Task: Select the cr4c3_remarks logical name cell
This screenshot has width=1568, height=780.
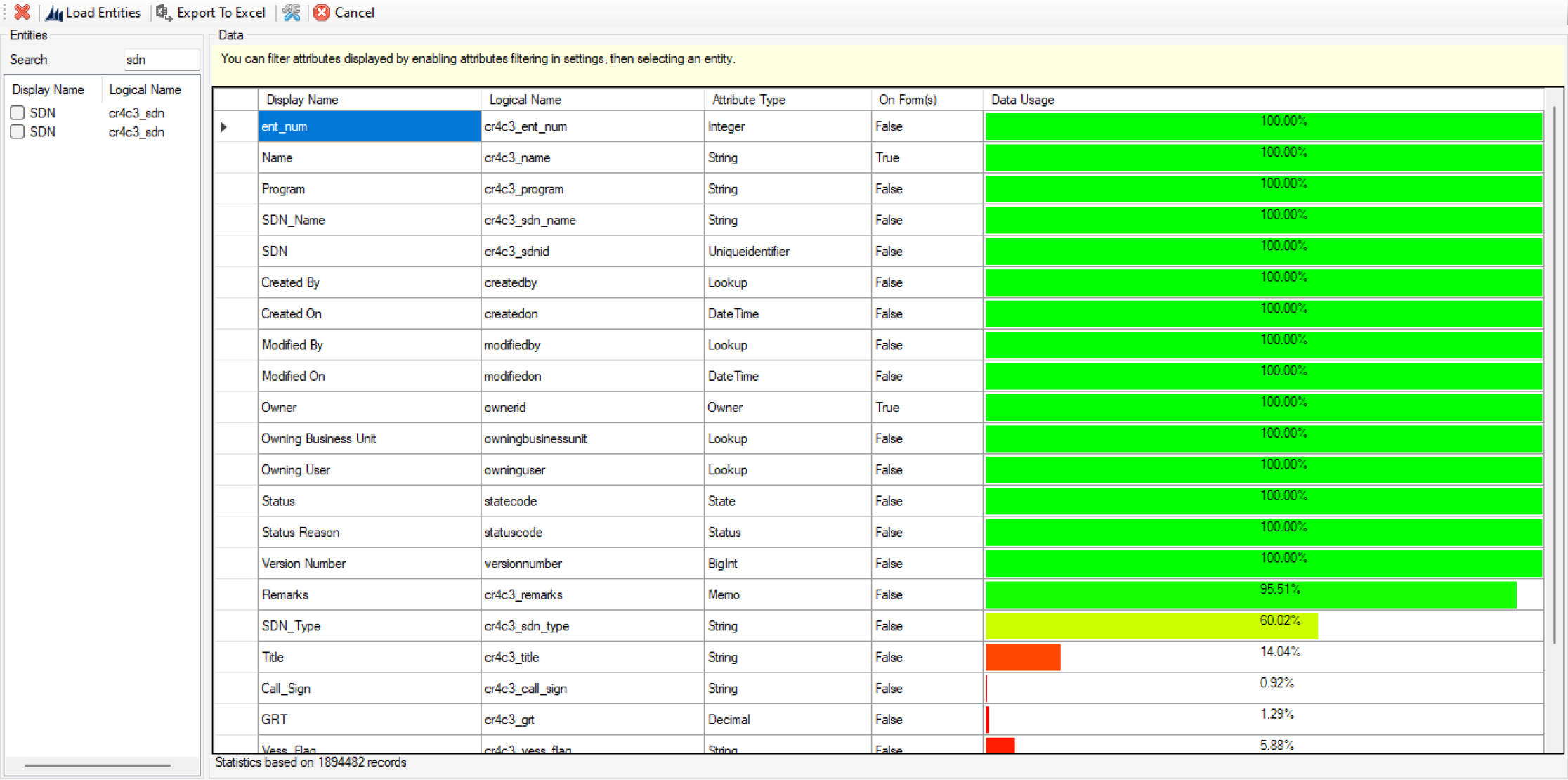Action: (x=523, y=595)
